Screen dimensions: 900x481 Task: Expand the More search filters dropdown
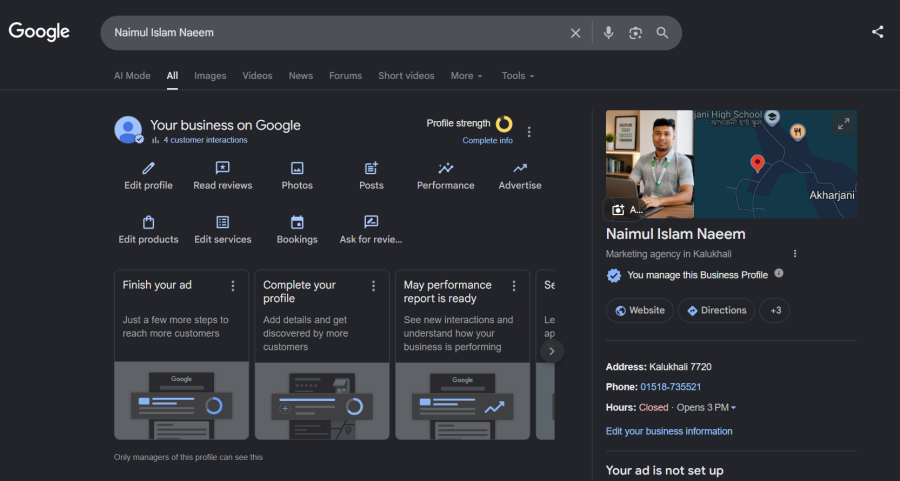click(467, 76)
